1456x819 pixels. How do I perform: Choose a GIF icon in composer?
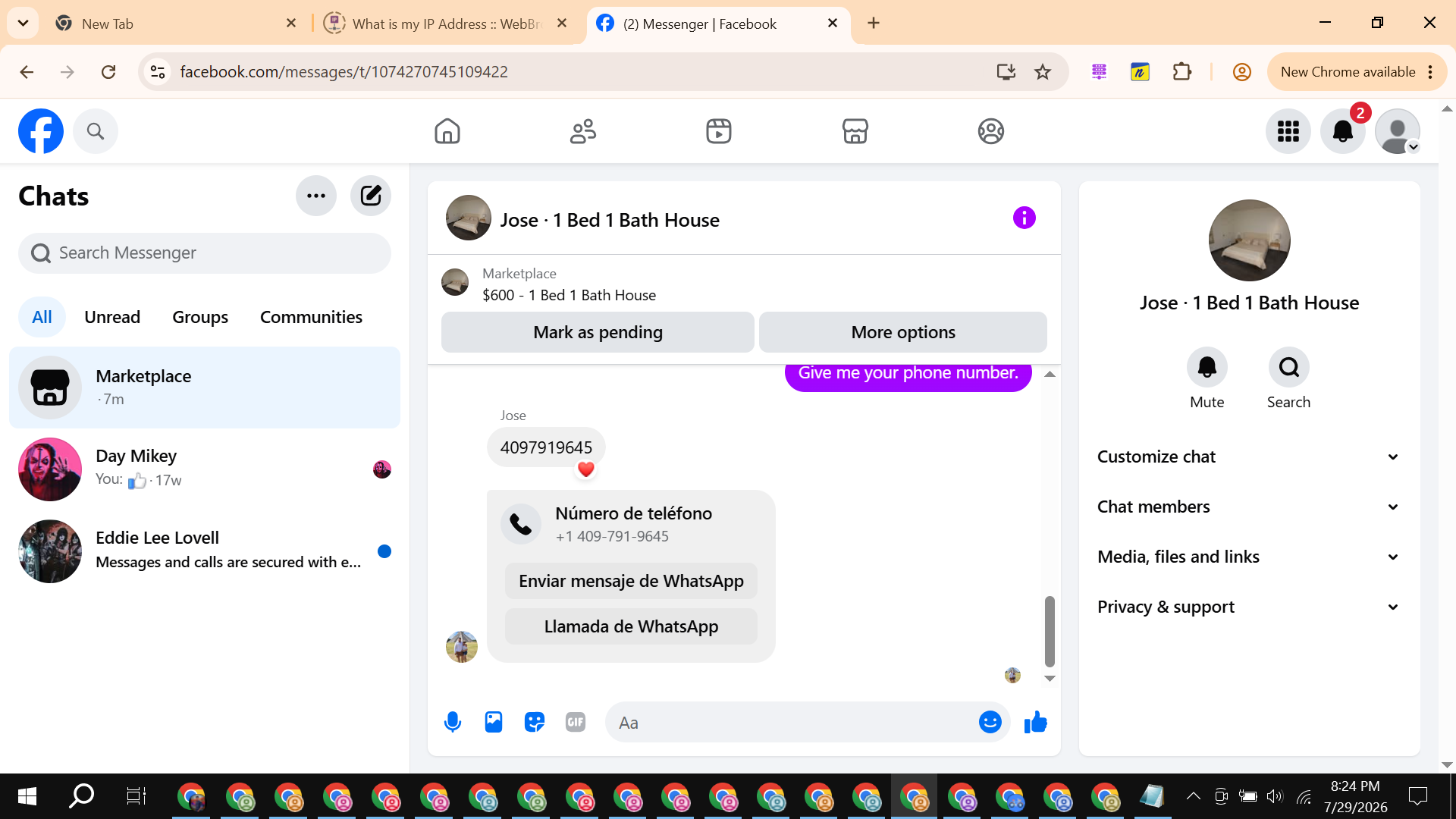point(576,722)
